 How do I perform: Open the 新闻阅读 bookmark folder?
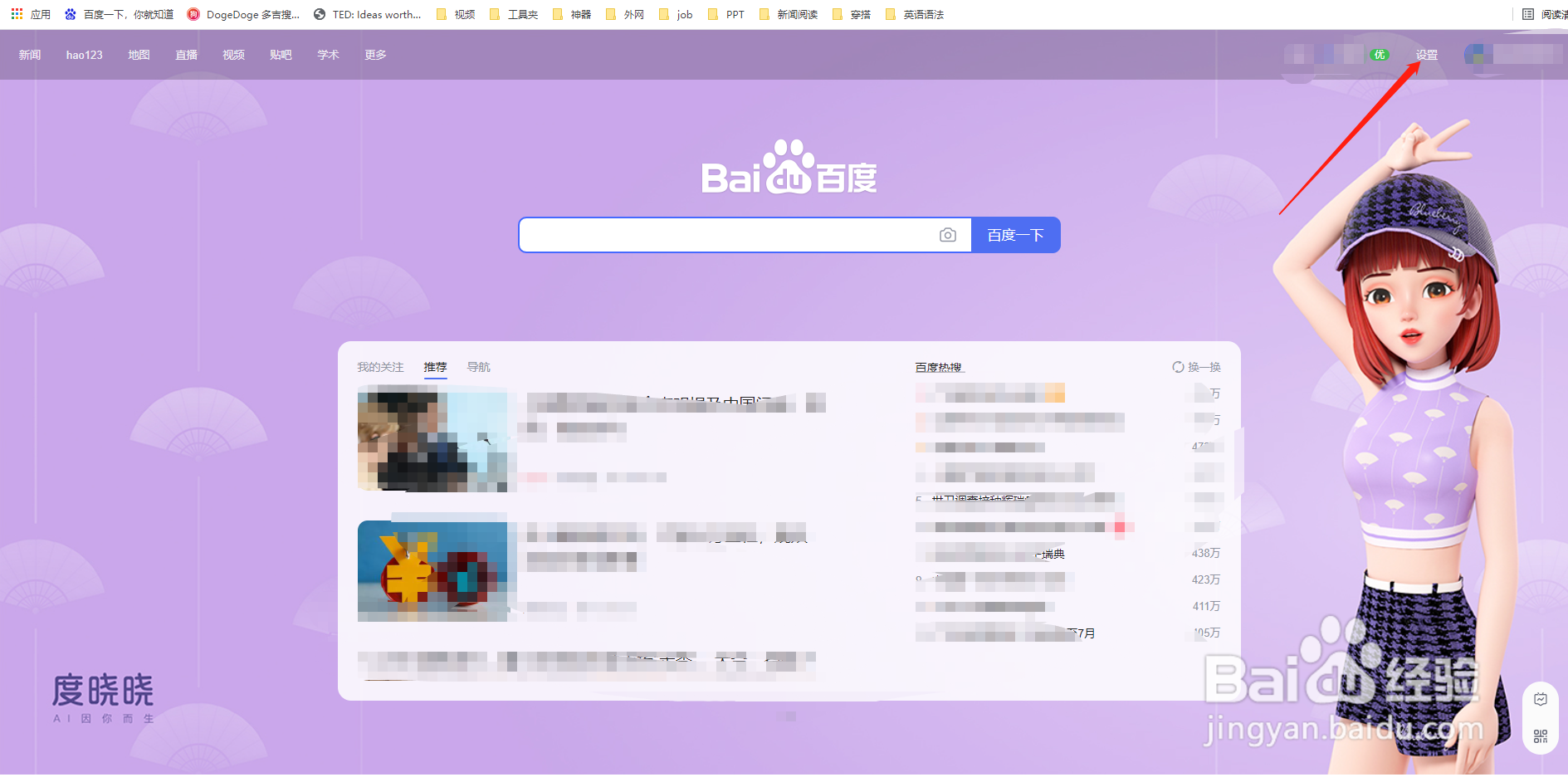(789, 14)
